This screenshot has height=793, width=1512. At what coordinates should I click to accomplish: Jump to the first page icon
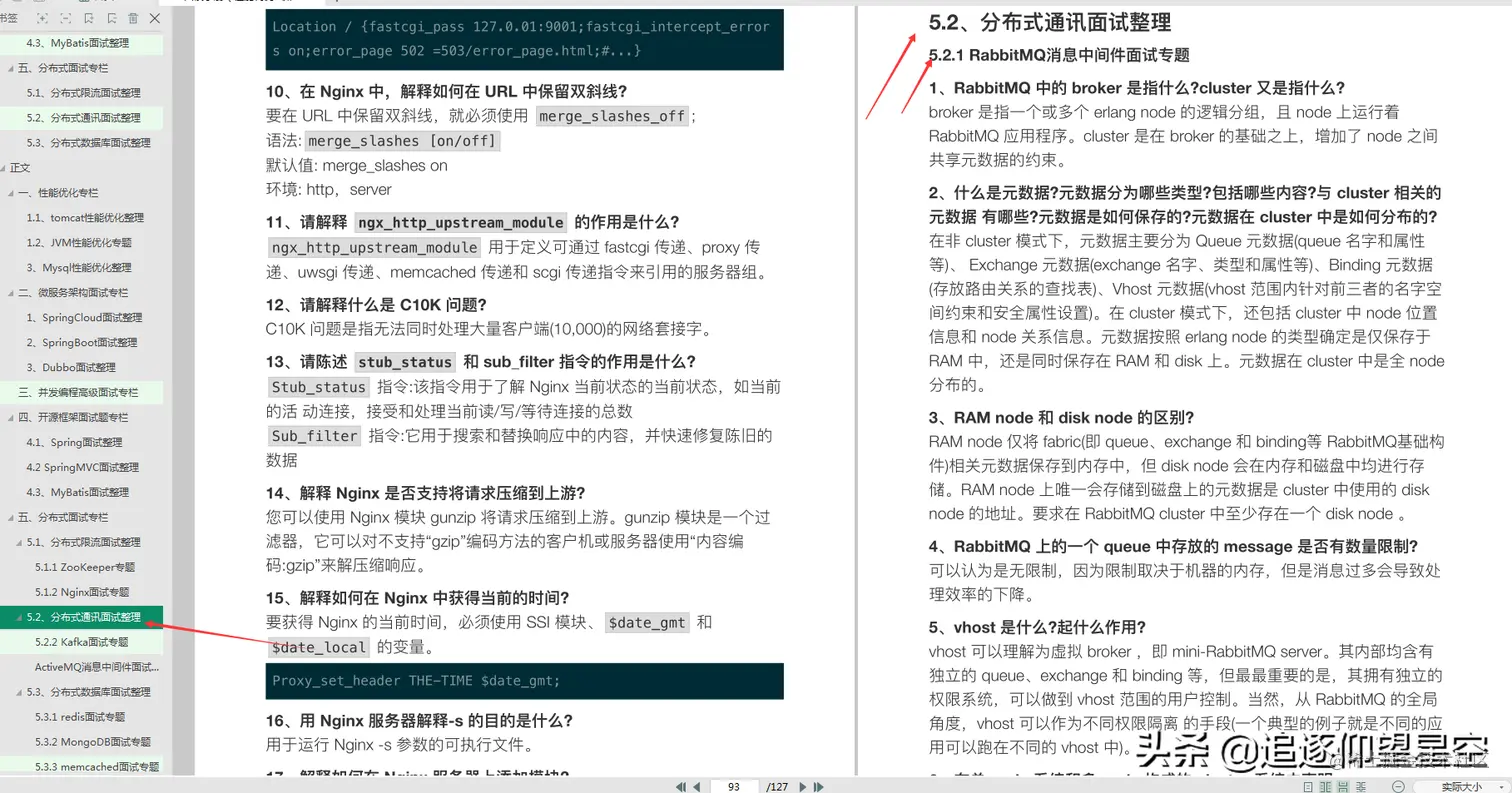(680, 786)
